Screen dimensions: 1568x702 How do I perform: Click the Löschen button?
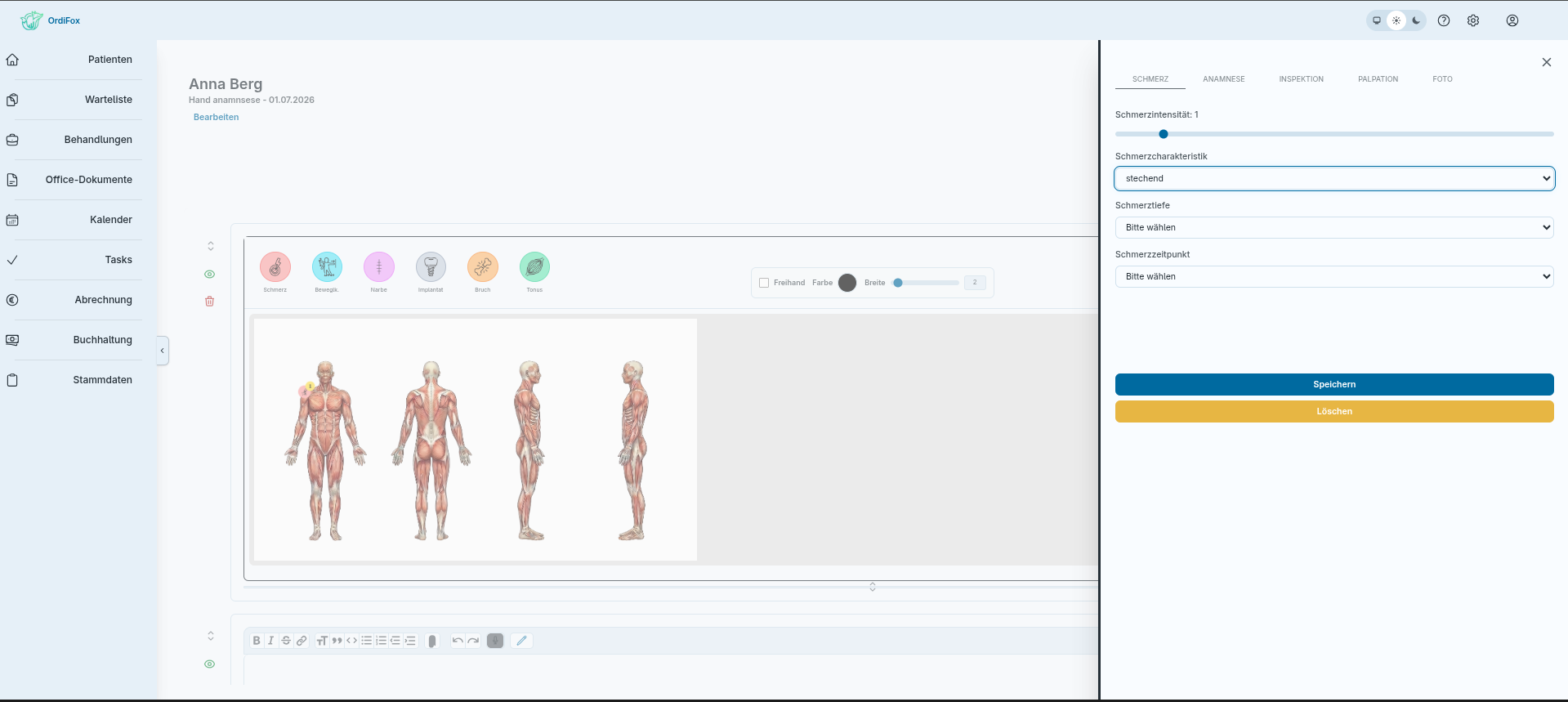pyautogui.click(x=1334, y=411)
